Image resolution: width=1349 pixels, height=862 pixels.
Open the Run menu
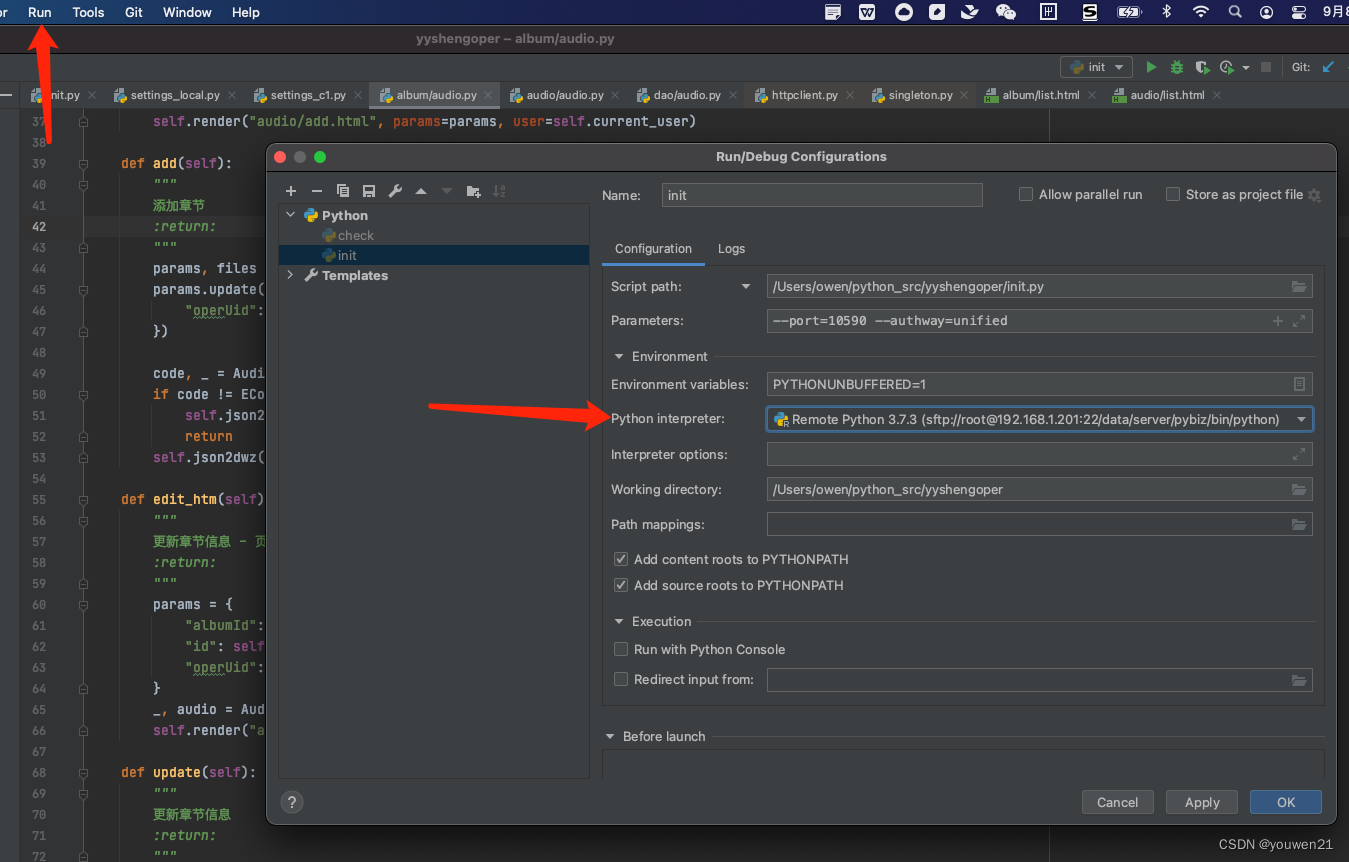[40, 12]
